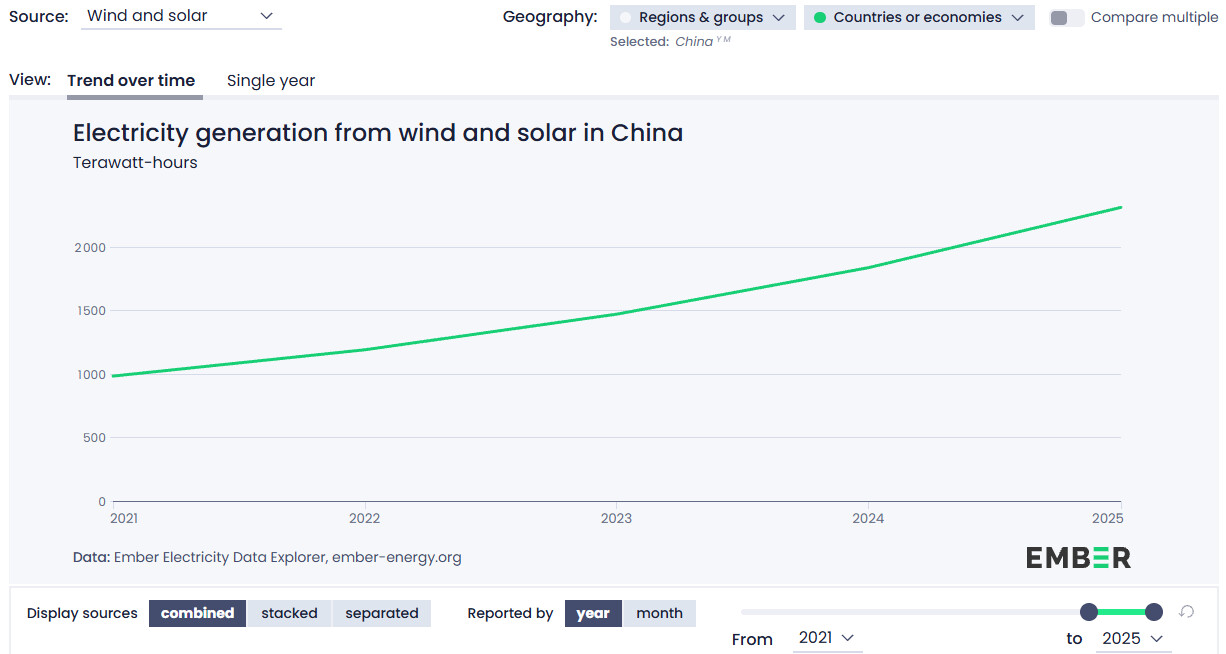Toggle the Compare multiple switch
The height and width of the screenshot is (654, 1226).
pyautogui.click(x=1067, y=18)
